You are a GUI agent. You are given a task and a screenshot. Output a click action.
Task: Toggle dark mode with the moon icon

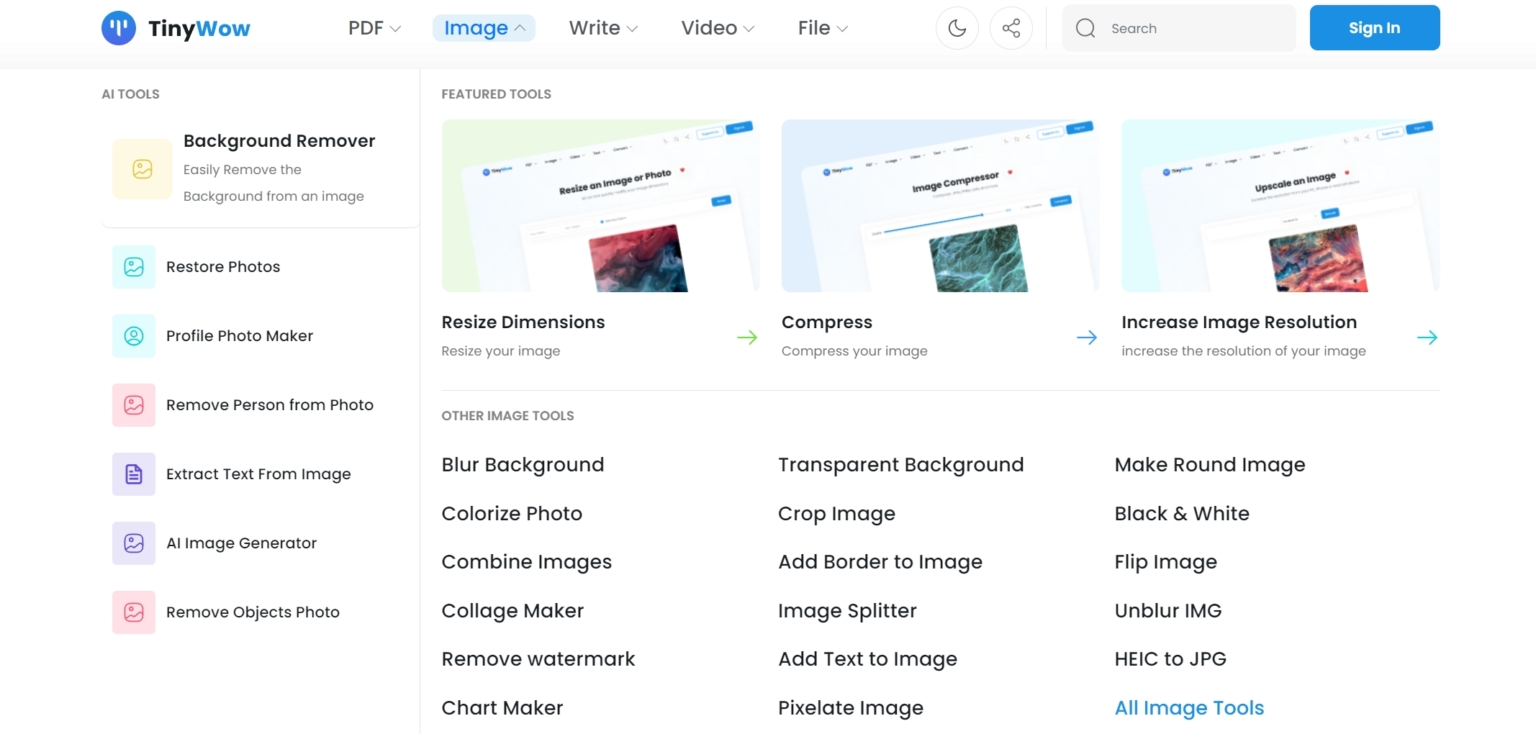[x=957, y=27]
